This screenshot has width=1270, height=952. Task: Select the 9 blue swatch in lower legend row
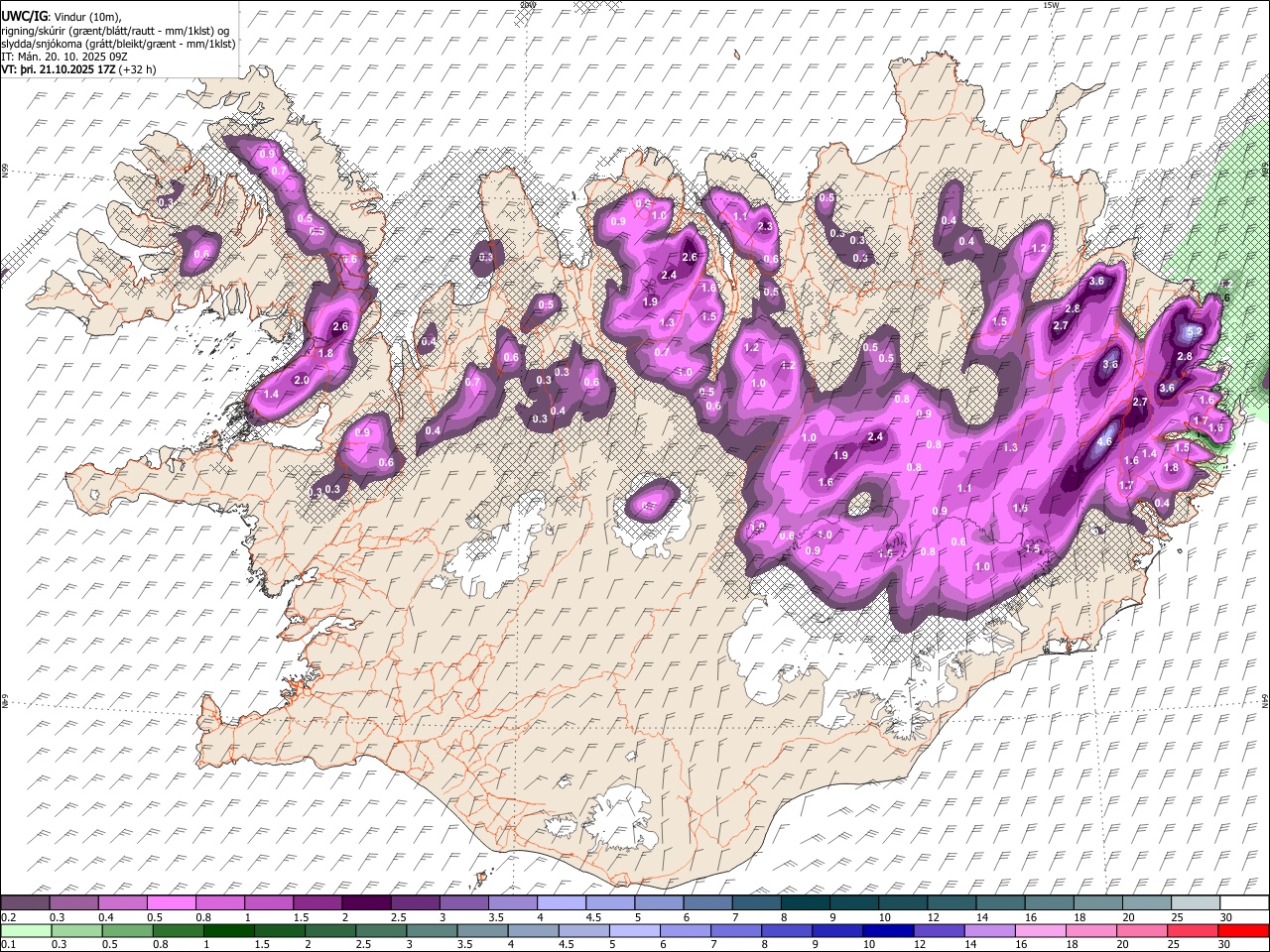(x=837, y=930)
